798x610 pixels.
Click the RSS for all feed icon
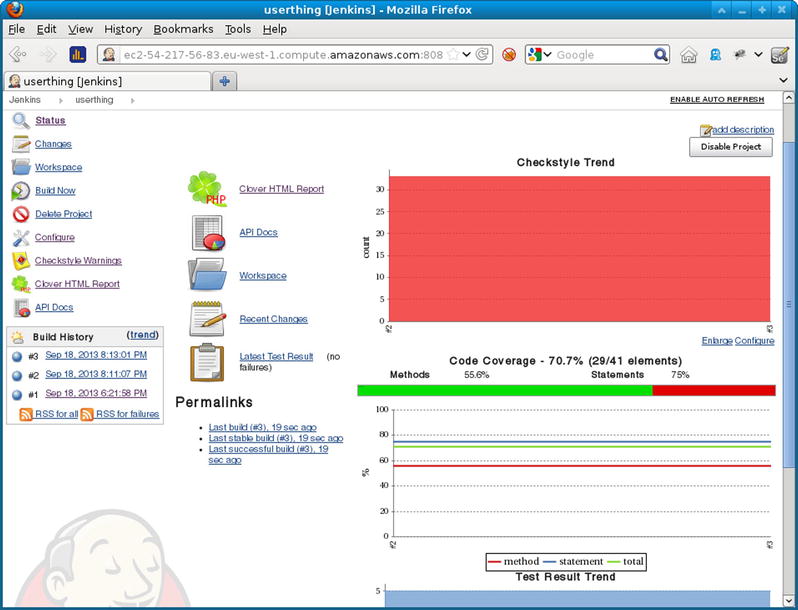tap(26, 414)
